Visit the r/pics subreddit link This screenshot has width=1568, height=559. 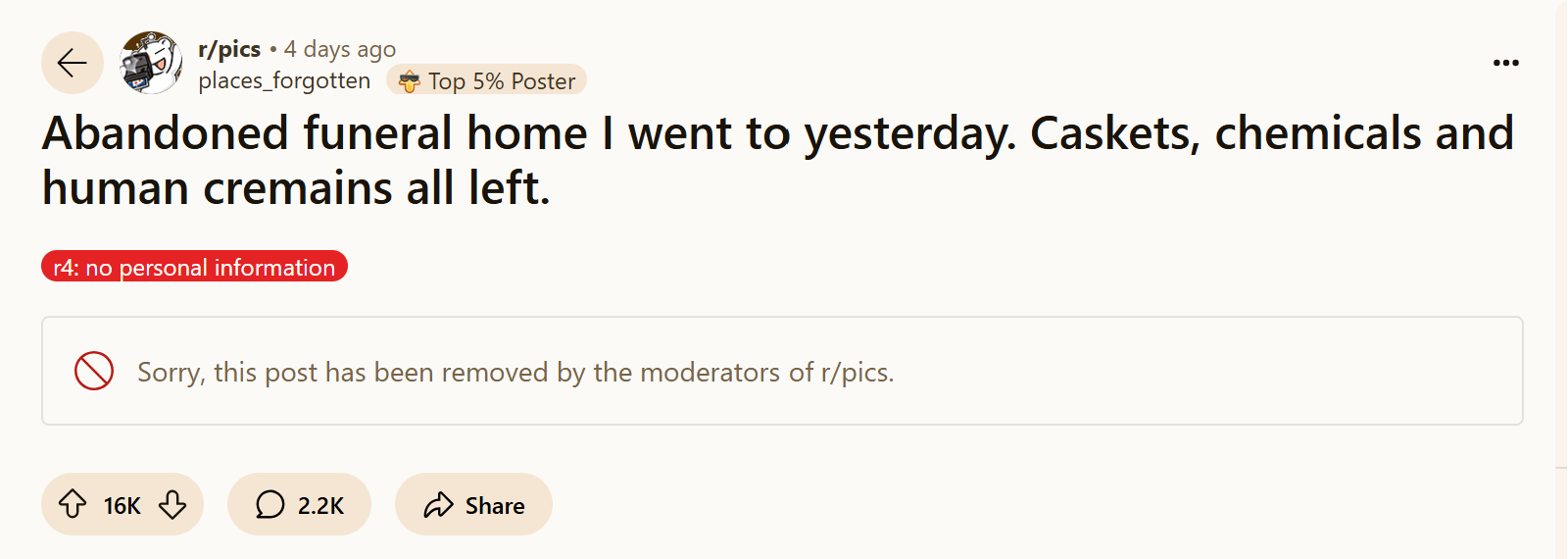pos(229,49)
